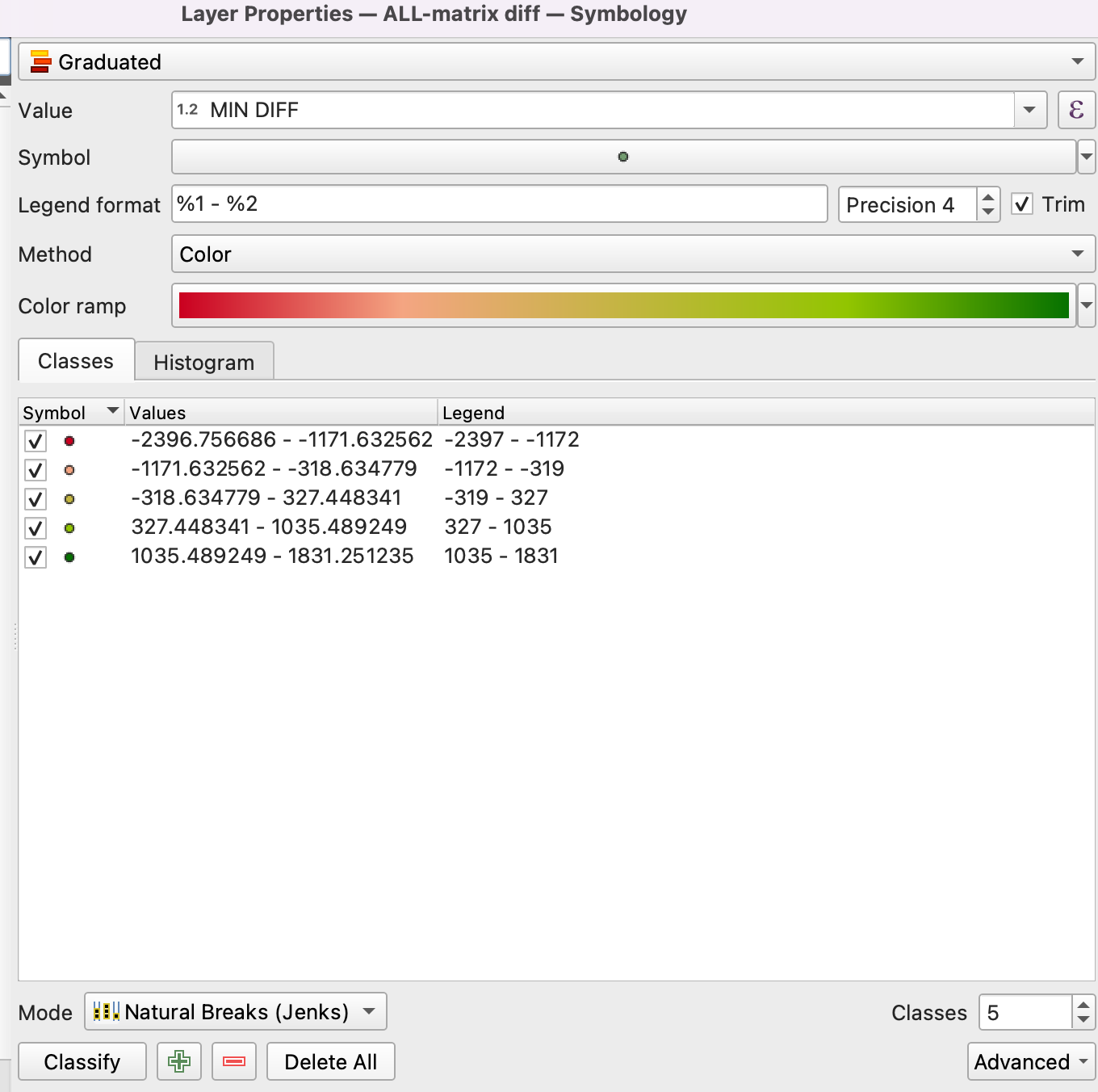Open the Graduated renderer type dropdown
Viewport: 1098px width, 1092px height.
click(555, 62)
